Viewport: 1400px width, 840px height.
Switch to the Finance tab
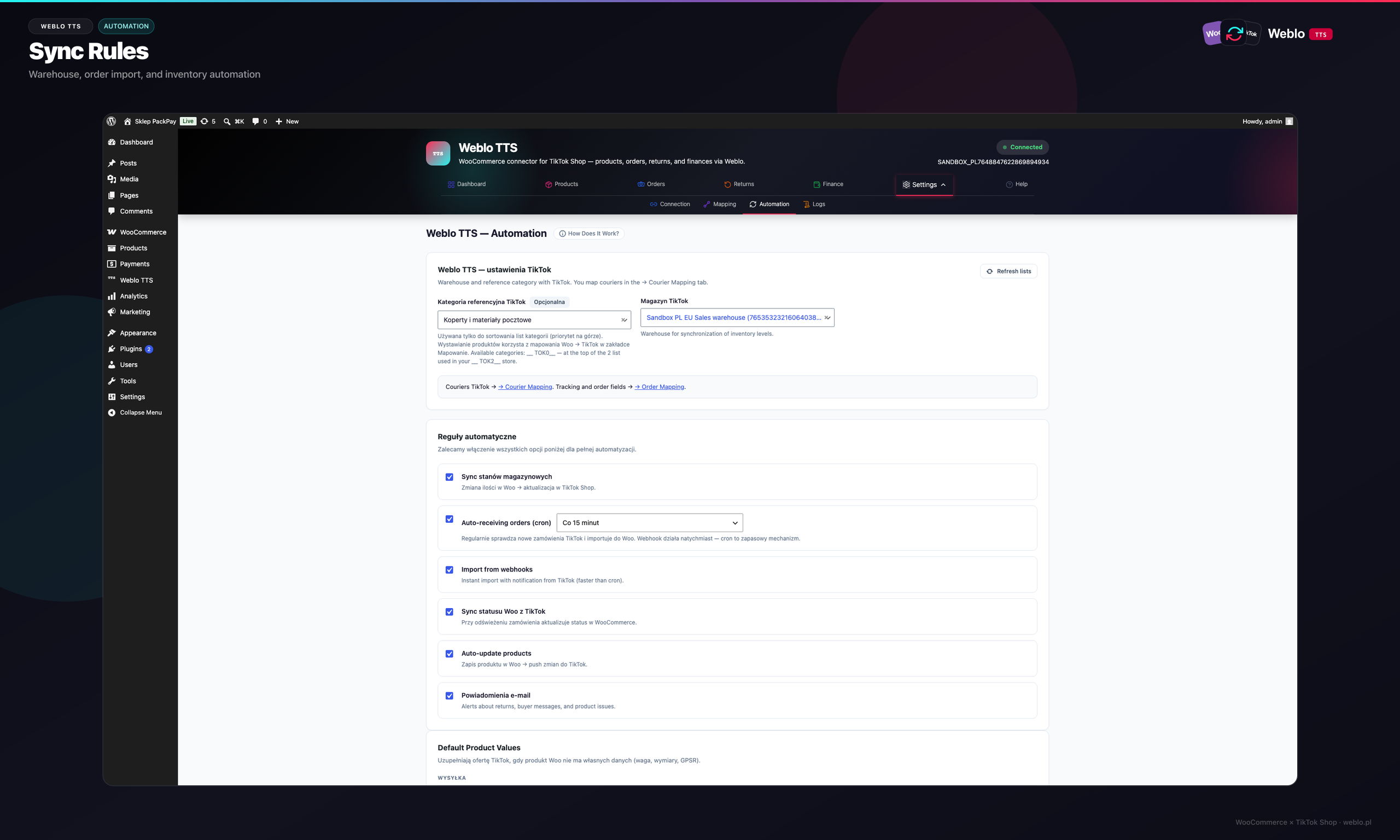(829, 184)
